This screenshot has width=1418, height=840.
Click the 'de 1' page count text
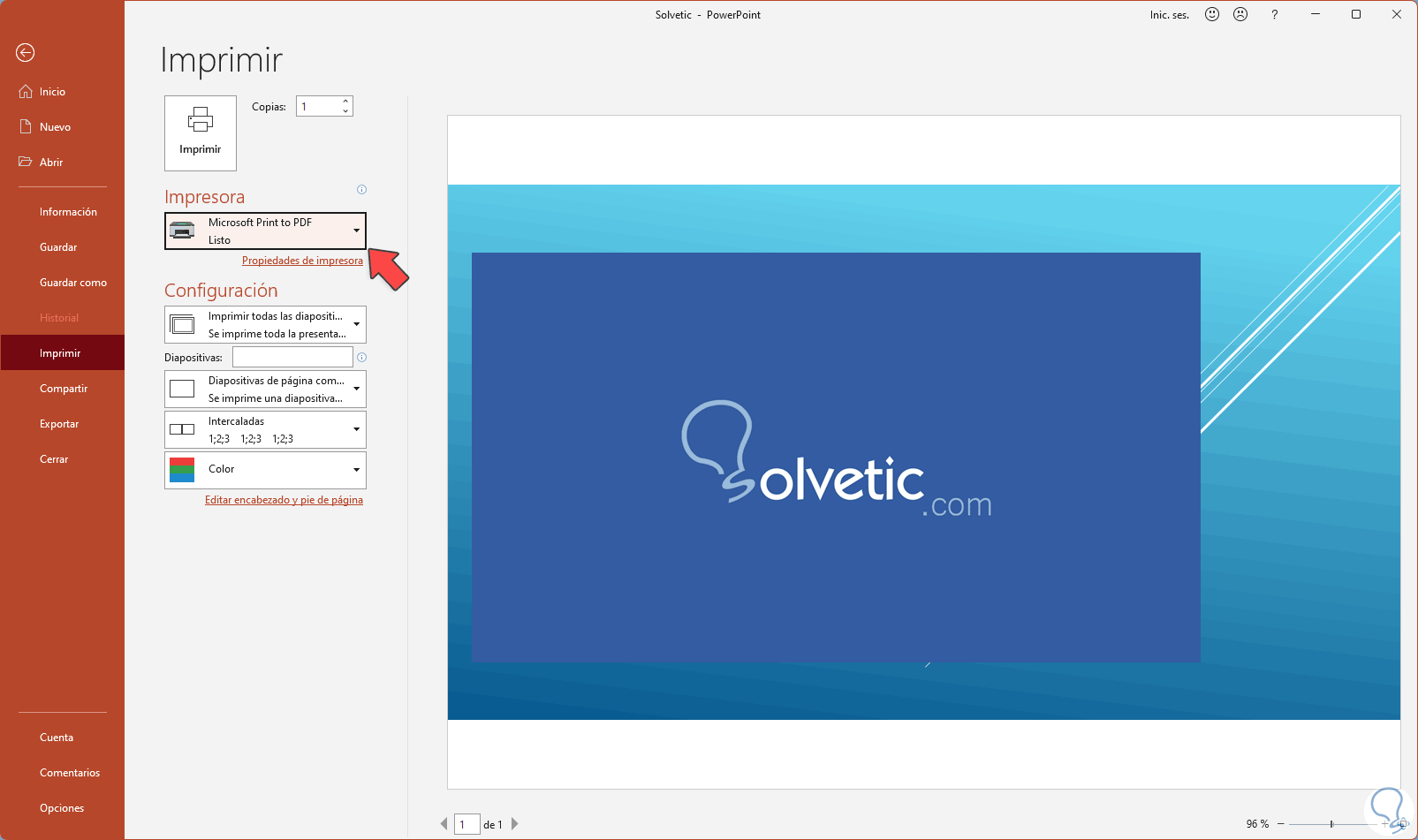click(x=493, y=825)
